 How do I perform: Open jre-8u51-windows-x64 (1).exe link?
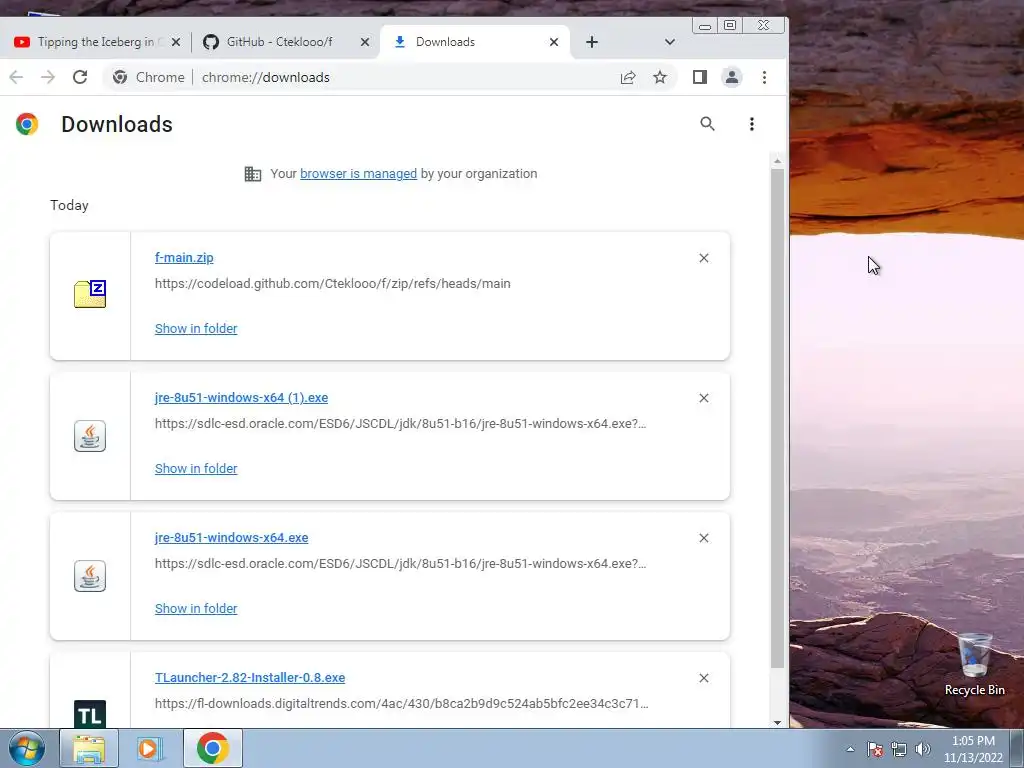[x=242, y=397]
